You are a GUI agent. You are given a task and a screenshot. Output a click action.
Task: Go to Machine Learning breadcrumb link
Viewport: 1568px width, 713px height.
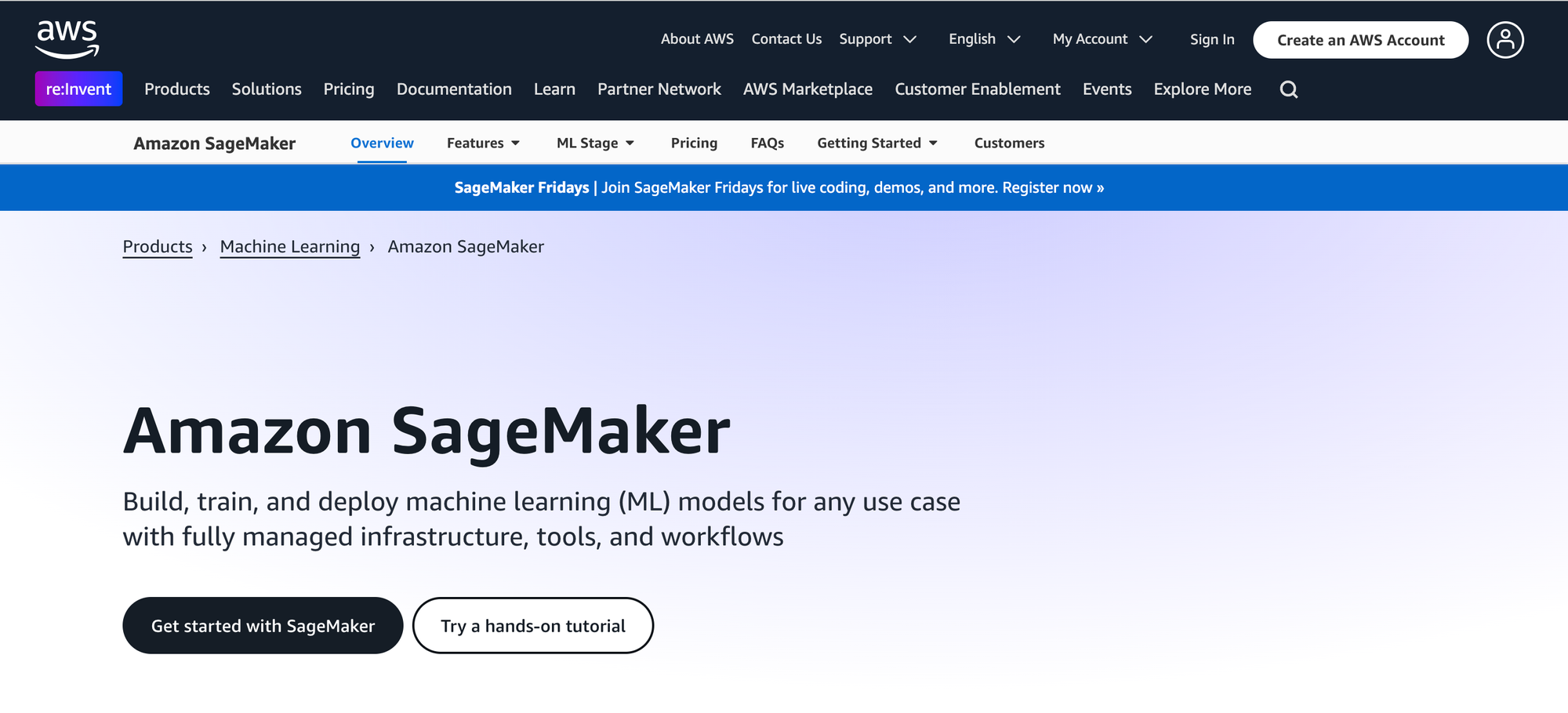(x=290, y=246)
